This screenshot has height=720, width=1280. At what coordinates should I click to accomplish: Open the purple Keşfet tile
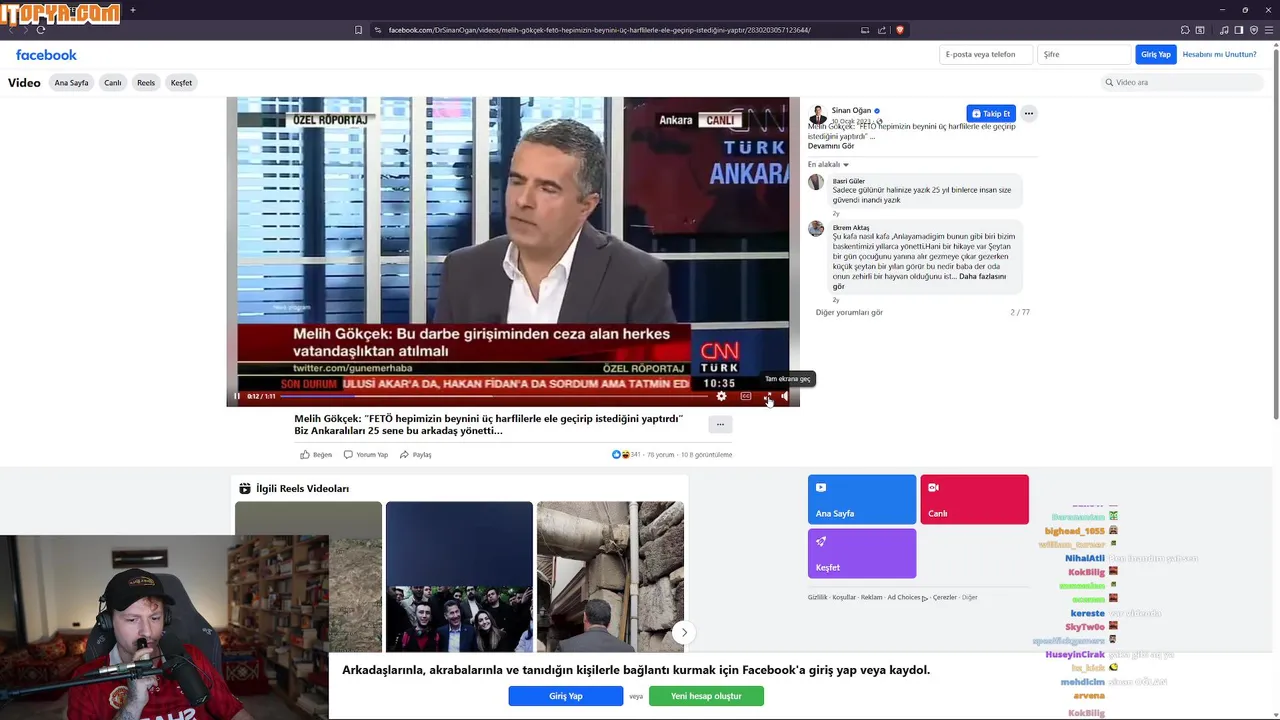[862, 553]
